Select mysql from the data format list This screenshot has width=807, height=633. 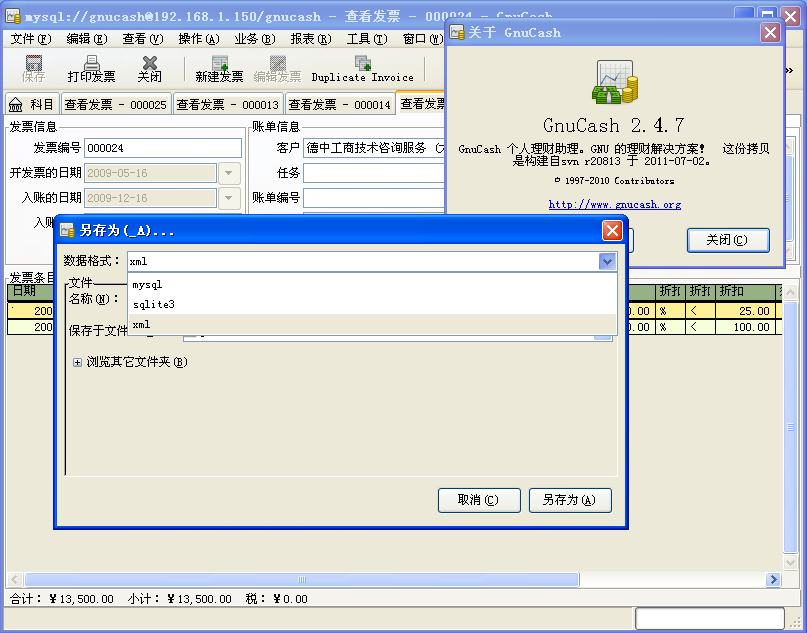click(147, 284)
